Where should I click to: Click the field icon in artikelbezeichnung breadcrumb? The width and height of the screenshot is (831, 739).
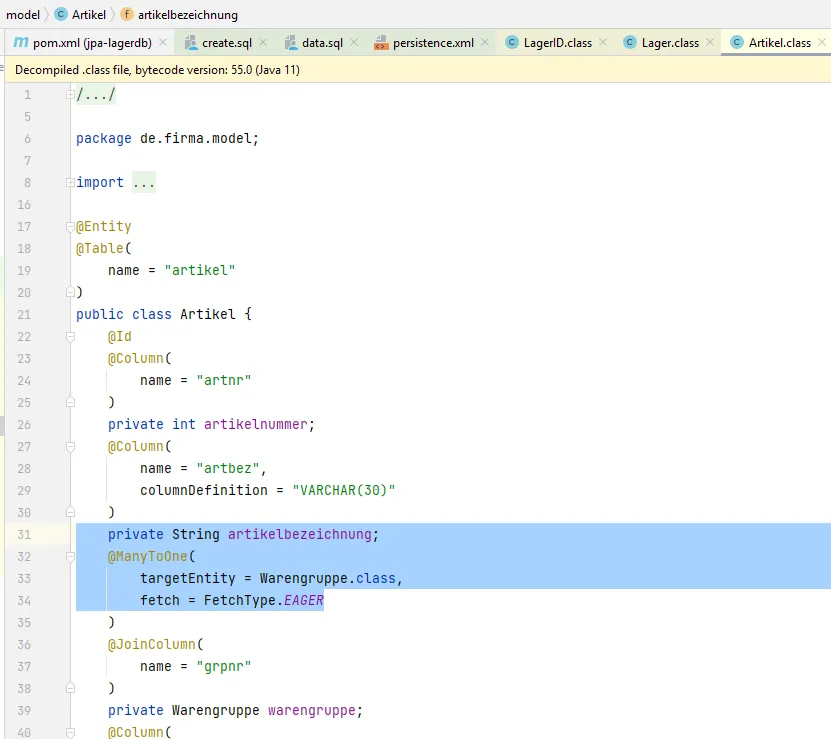coord(127,14)
